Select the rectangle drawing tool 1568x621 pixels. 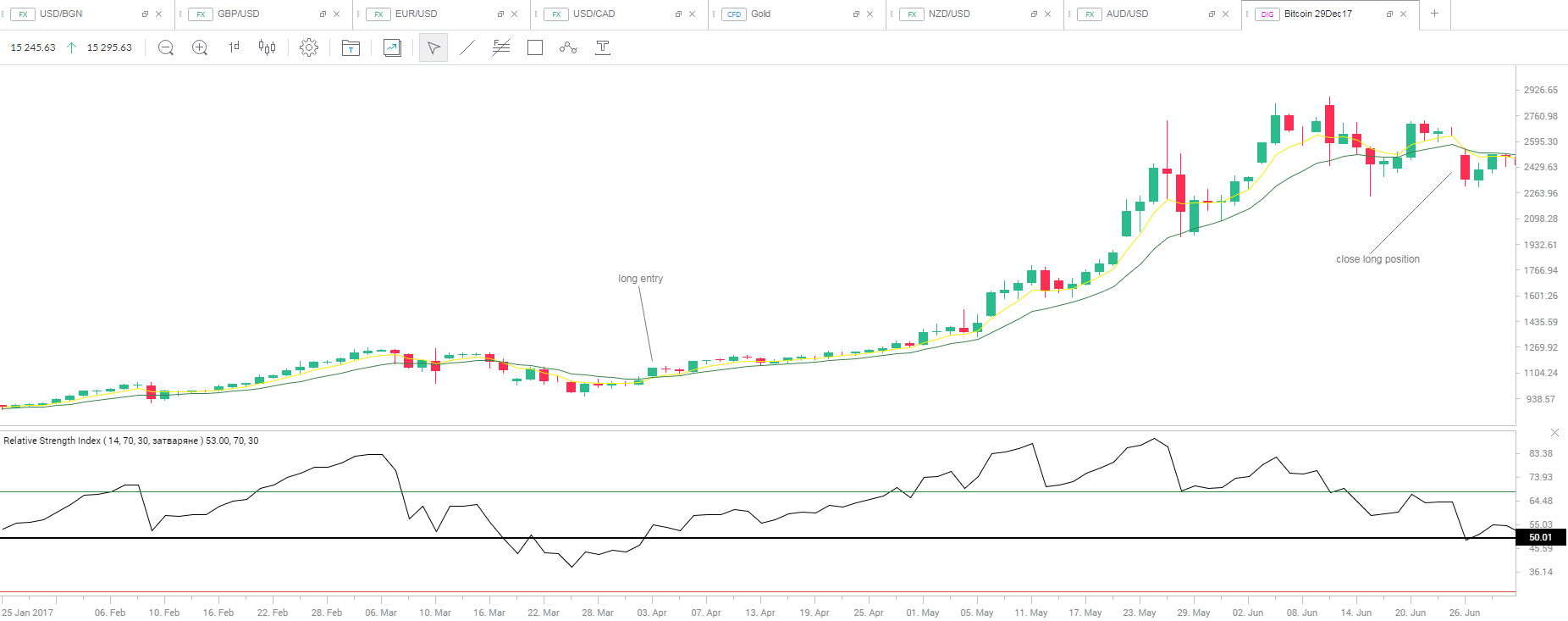click(535, 48)
